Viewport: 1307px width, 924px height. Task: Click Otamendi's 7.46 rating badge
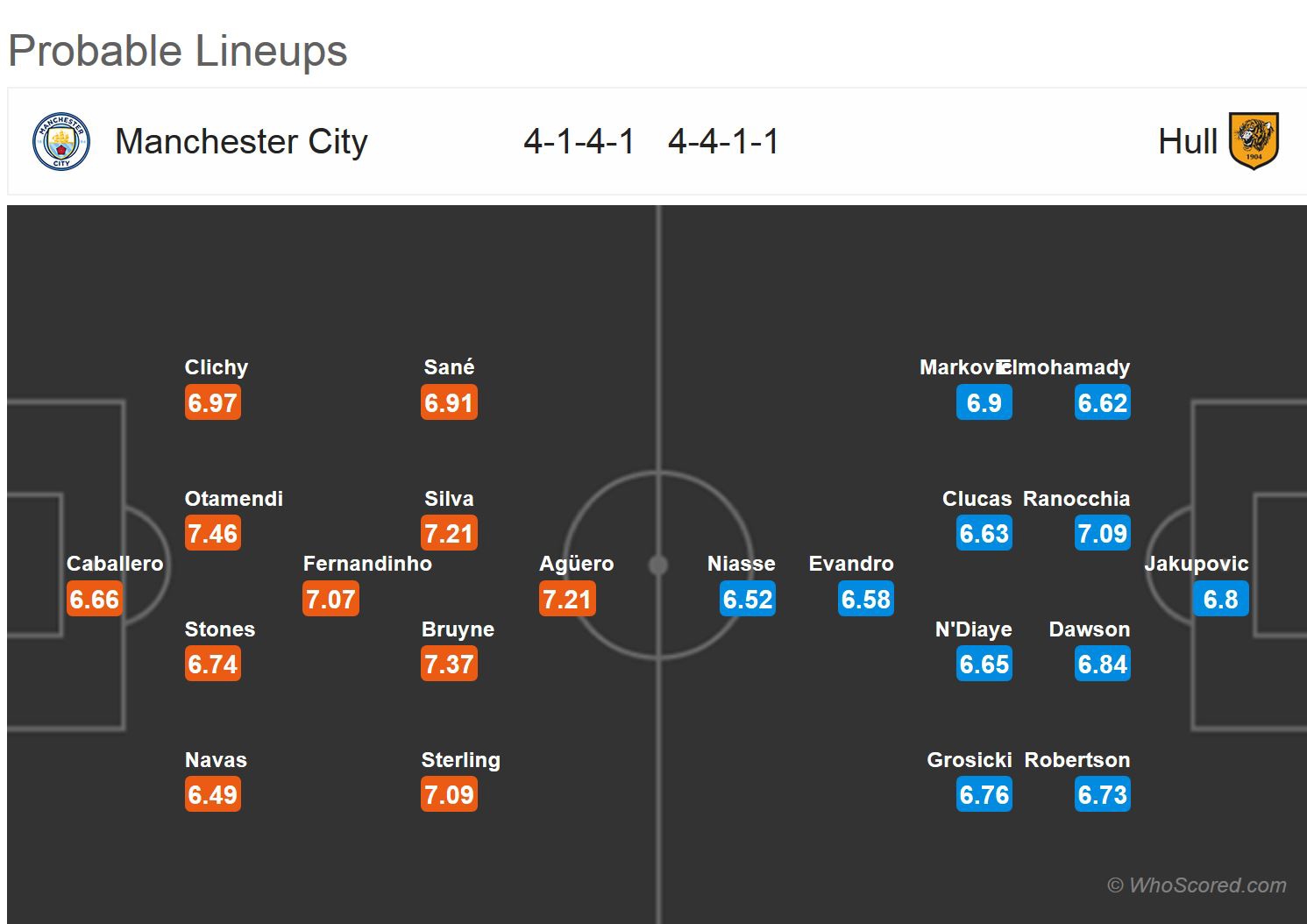(x=212, y=534)
